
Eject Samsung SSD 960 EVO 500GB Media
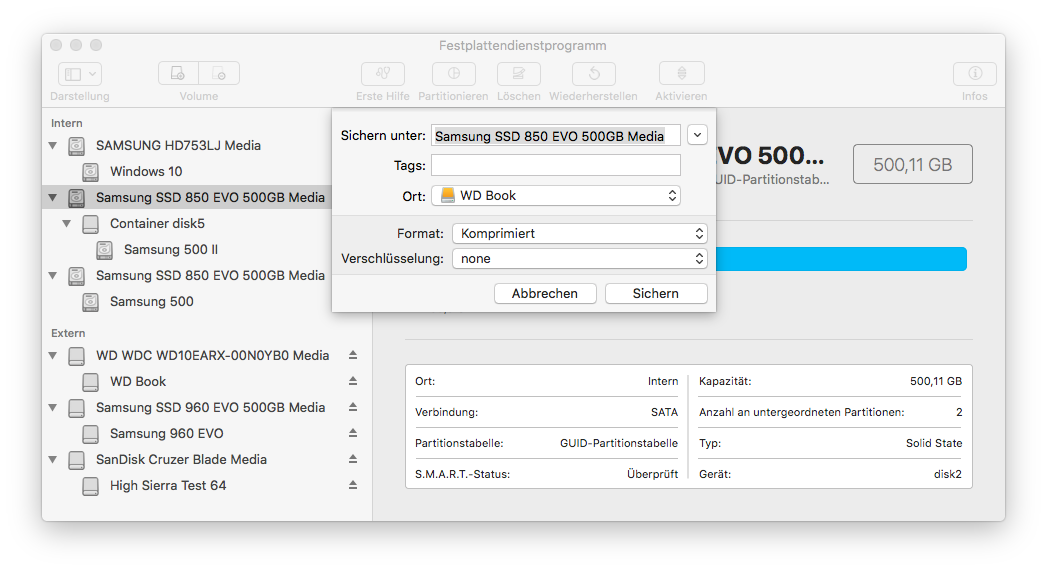353,407
